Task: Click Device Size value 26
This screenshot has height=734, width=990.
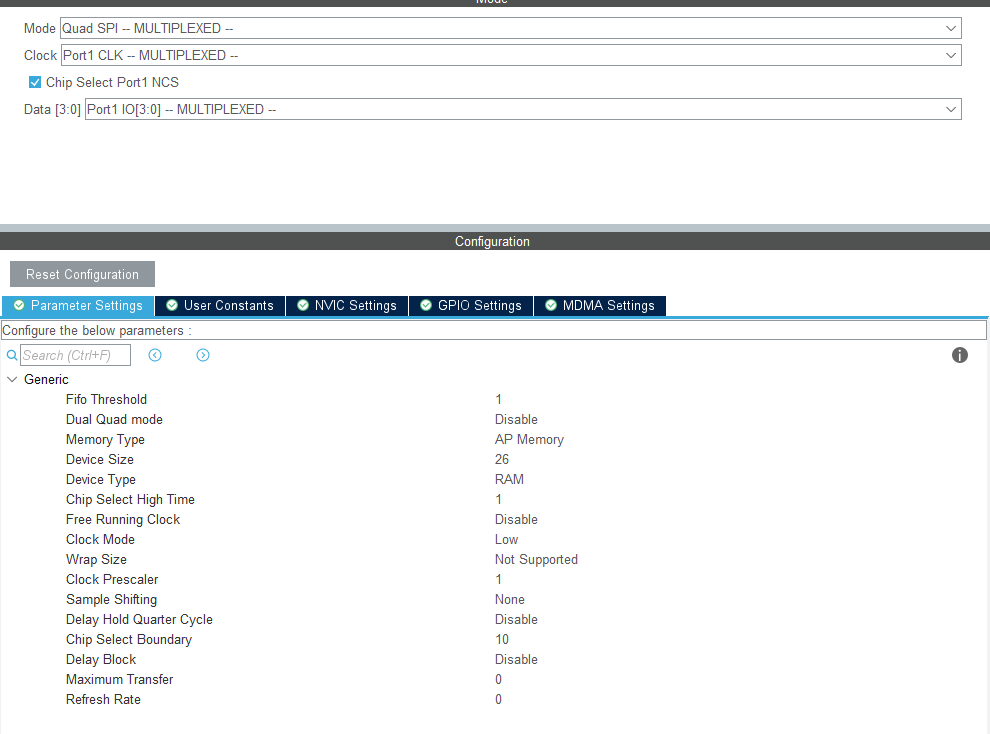Action: pos(502,459)
